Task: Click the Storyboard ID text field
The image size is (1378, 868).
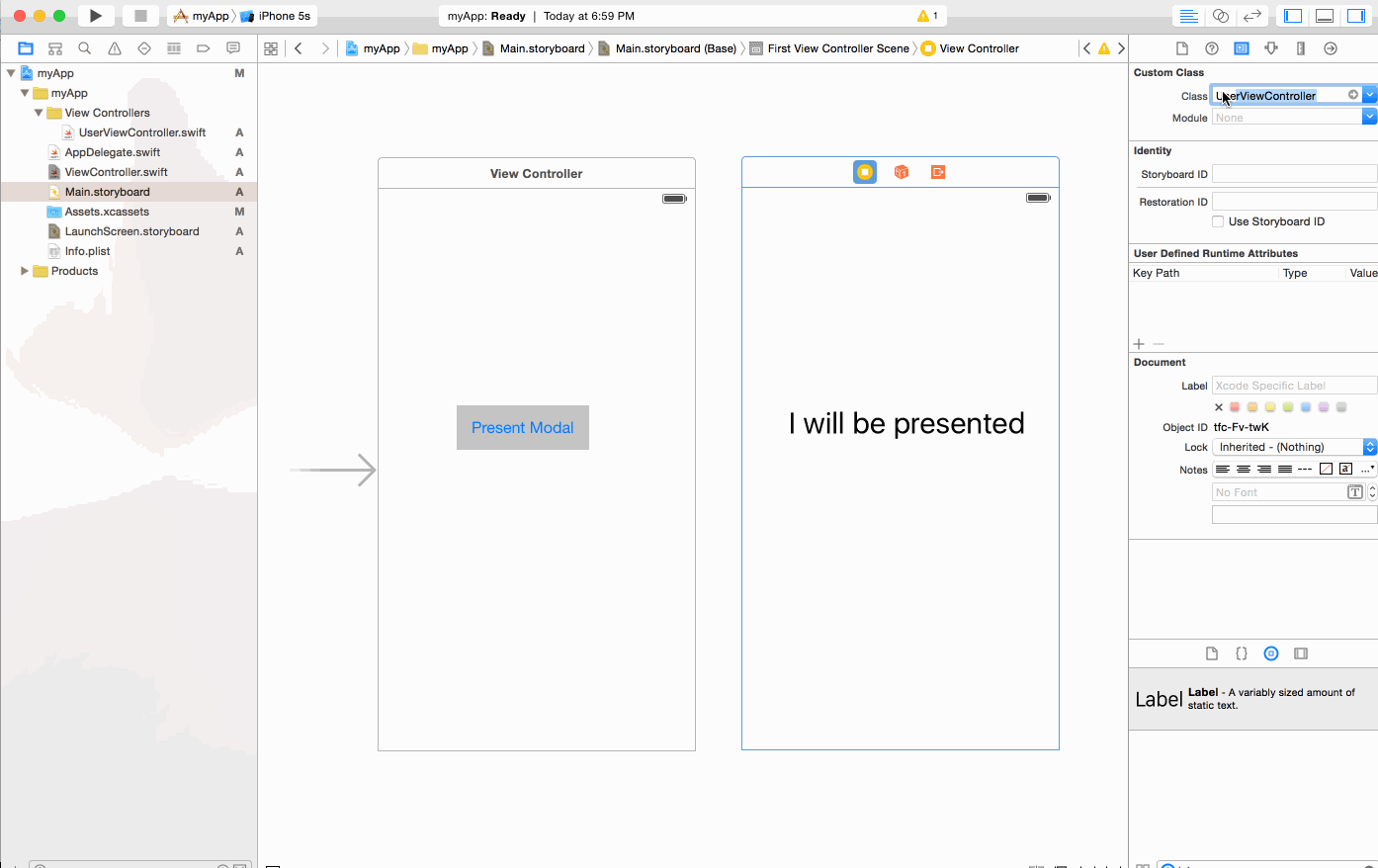Action: (1294, 174)
